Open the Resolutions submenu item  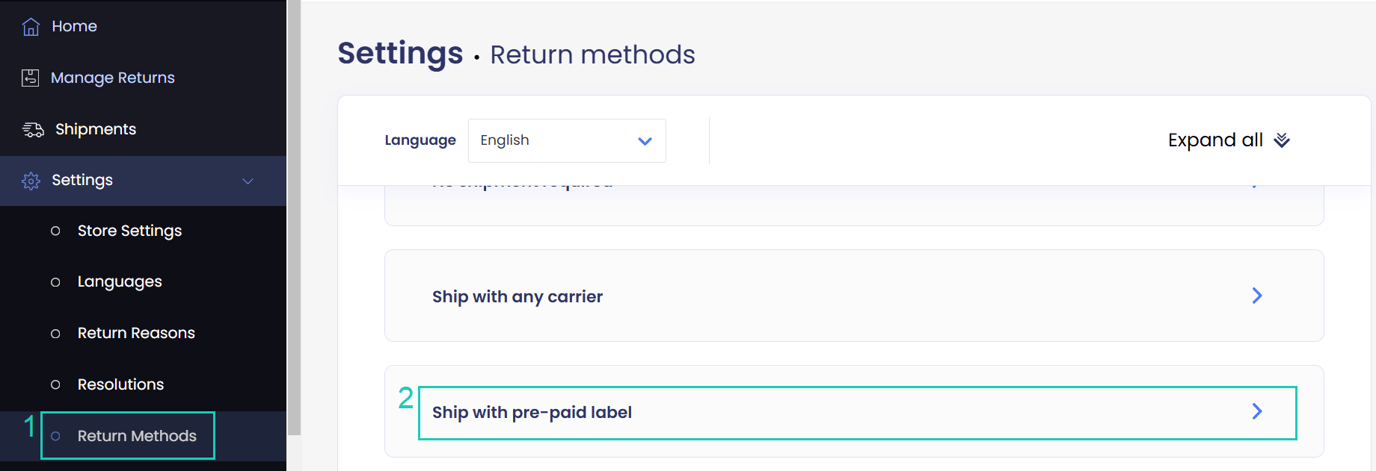(120, 385)
